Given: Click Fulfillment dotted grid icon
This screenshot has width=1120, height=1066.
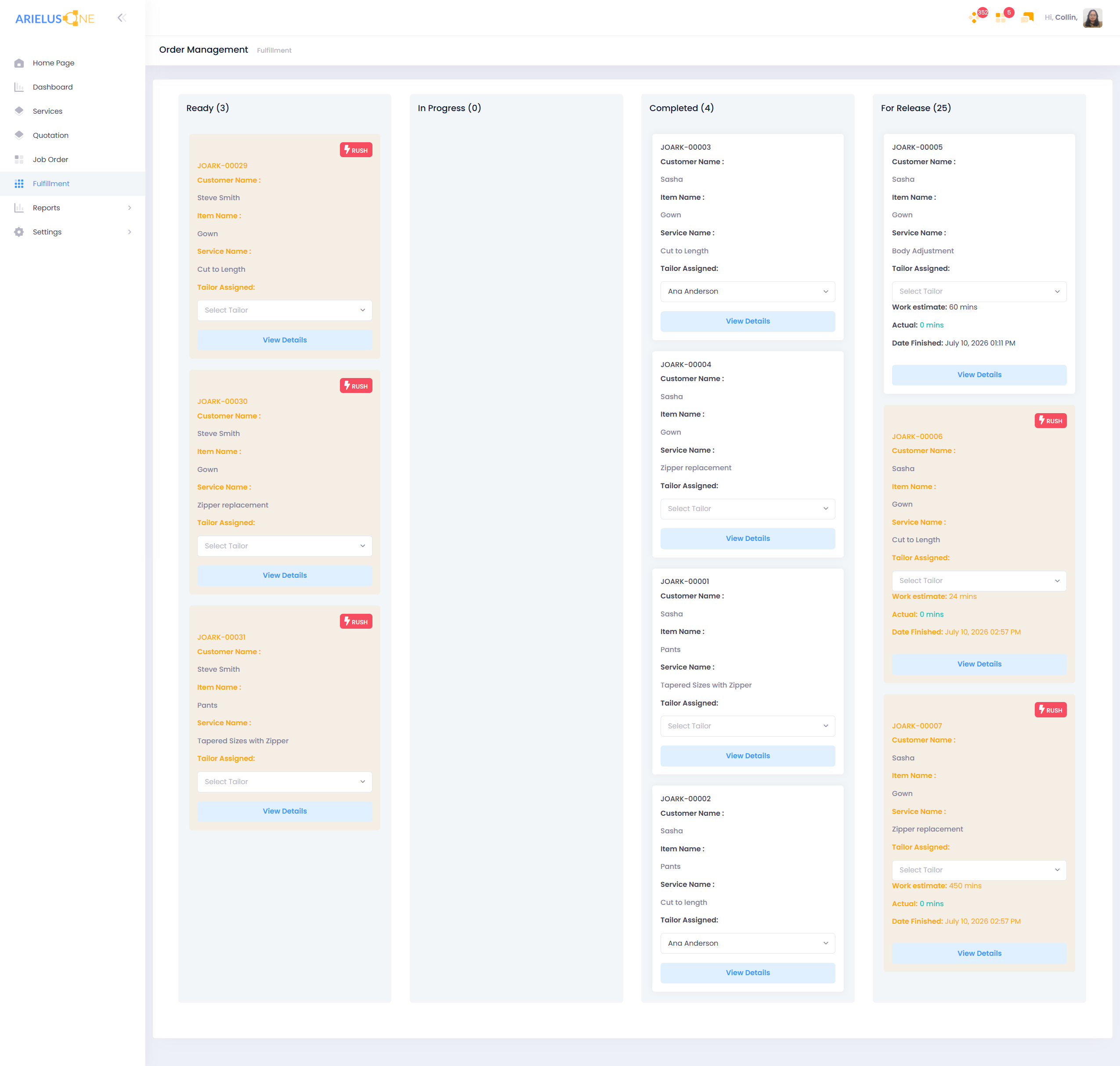Looking at the screenshot, I should click(x=19, y=184).
